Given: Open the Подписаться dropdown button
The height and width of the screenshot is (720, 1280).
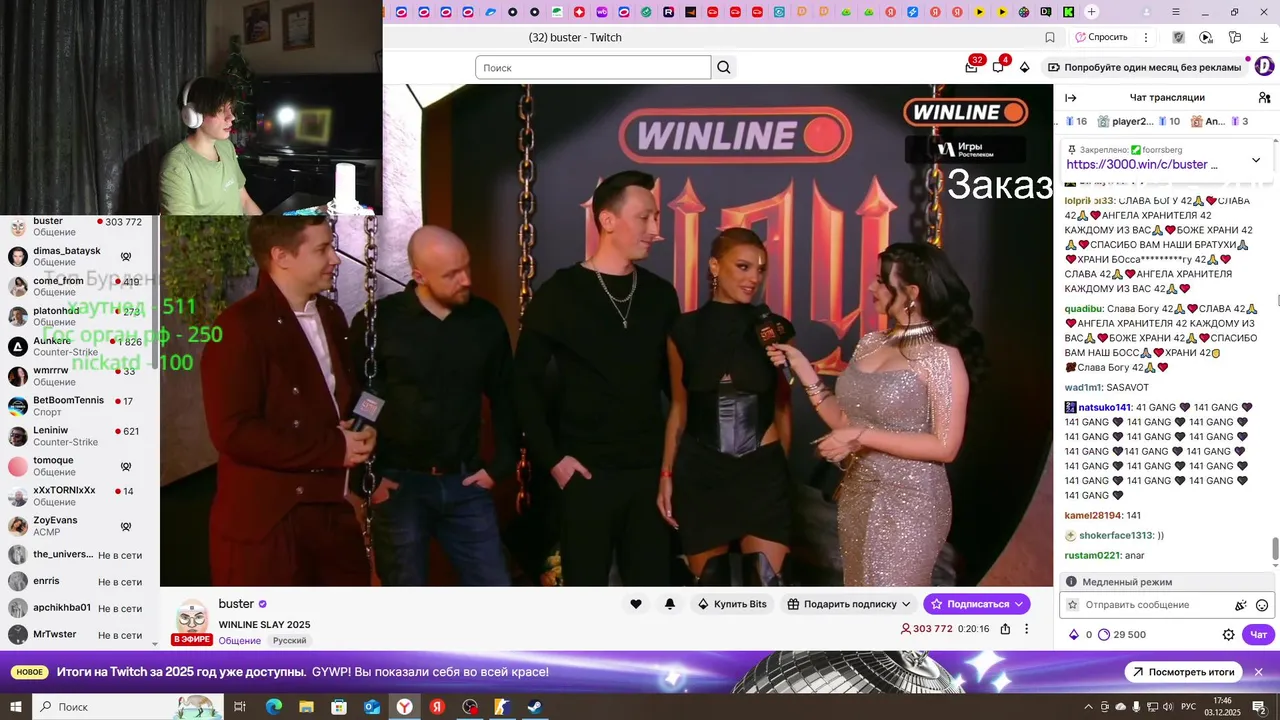Looking at the screenshot, I should tap(977, 604).
